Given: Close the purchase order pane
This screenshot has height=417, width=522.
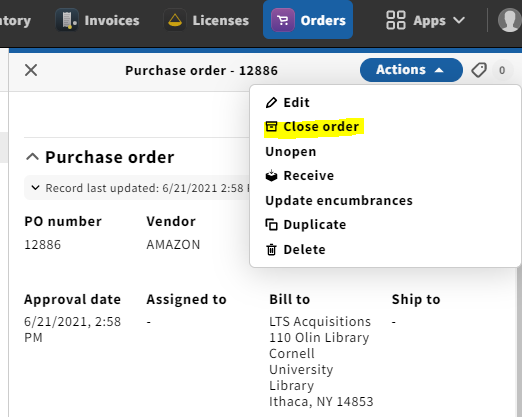Looking at the screenshot, I should (31, 70).
